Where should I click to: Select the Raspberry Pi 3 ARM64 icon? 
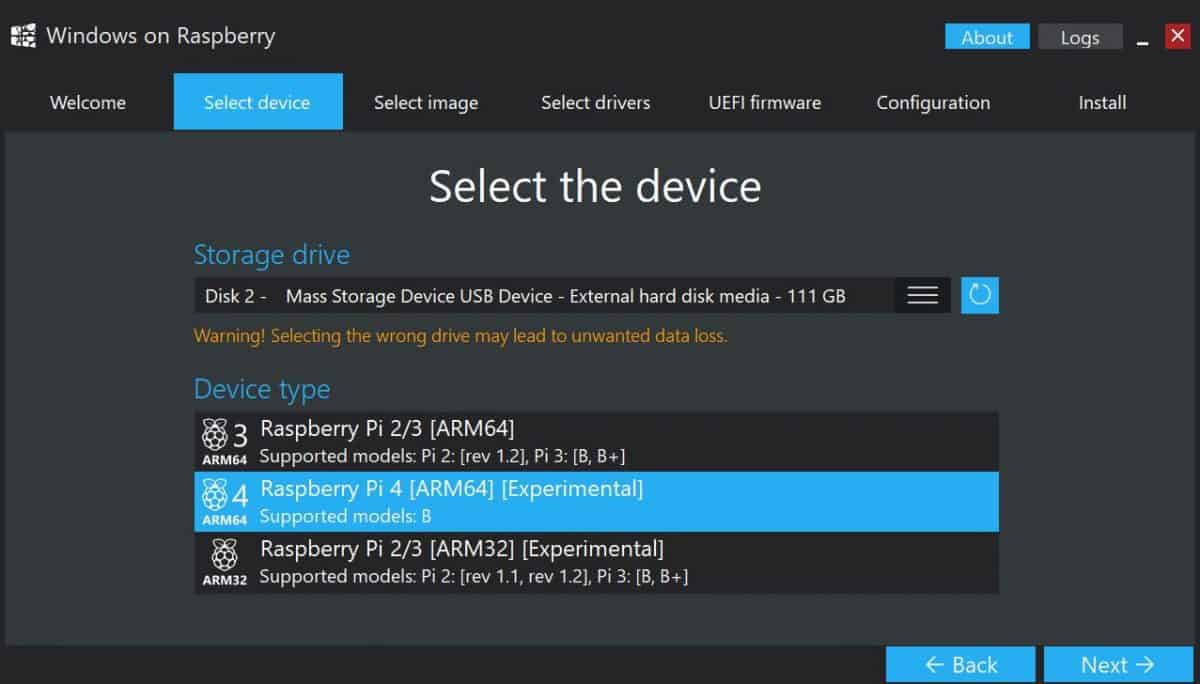tap(225, 442)
